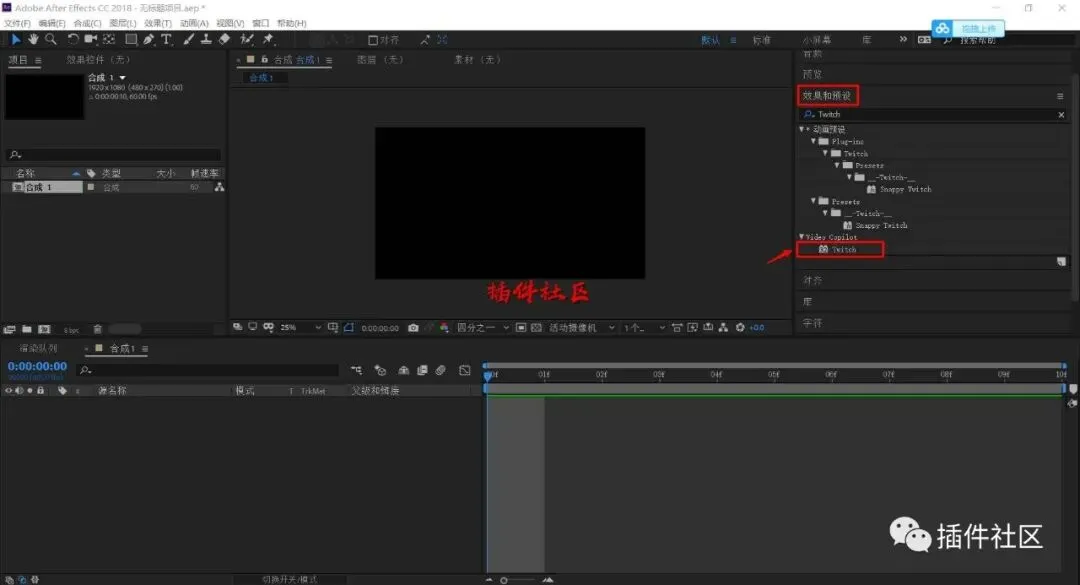
Task: Open the 动画(A) menu
Action: pyautogui.click(x=194, y=23)
